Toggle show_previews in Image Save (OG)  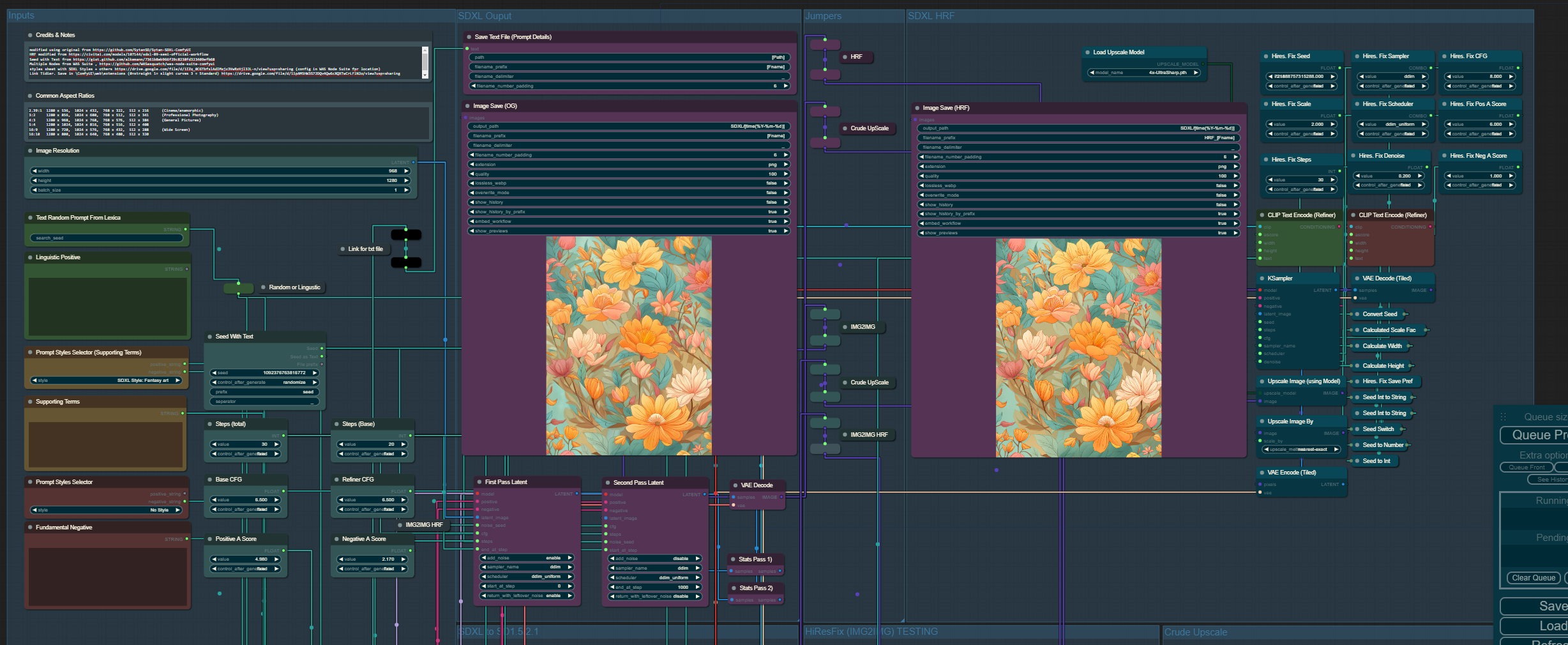[x=629, y=231]
